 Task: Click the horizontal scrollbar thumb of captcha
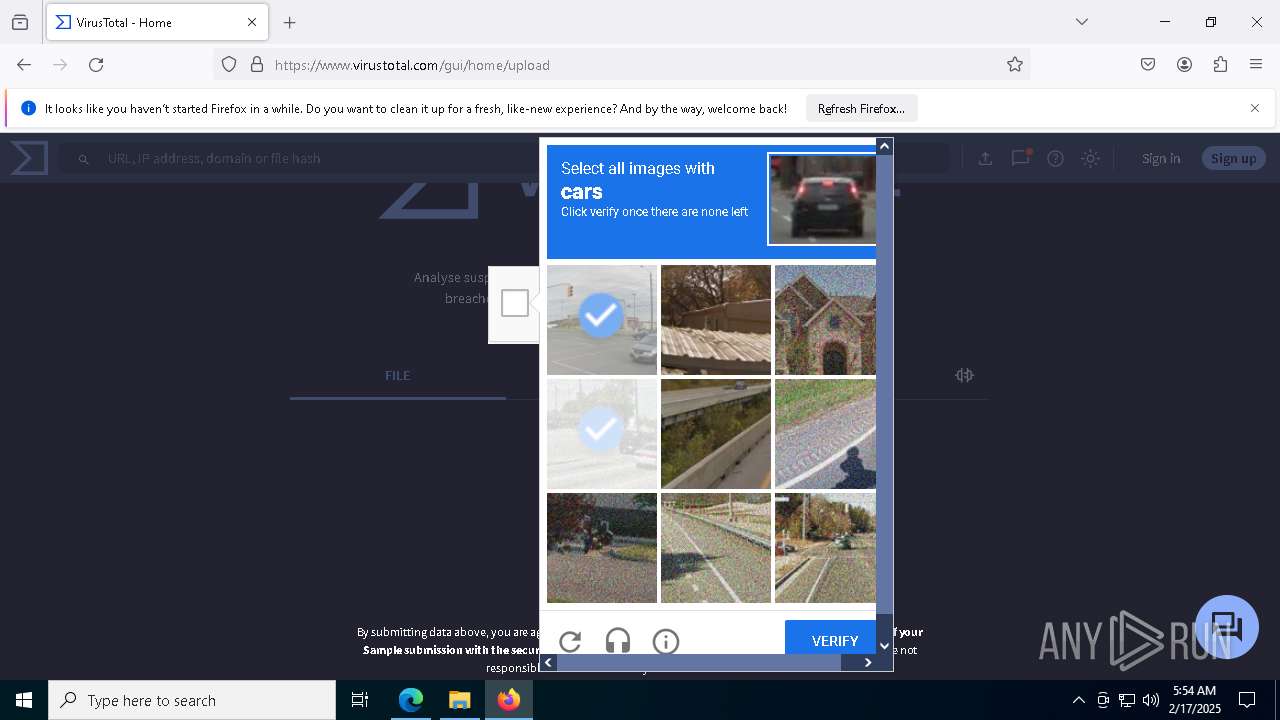tap(699, 662)
